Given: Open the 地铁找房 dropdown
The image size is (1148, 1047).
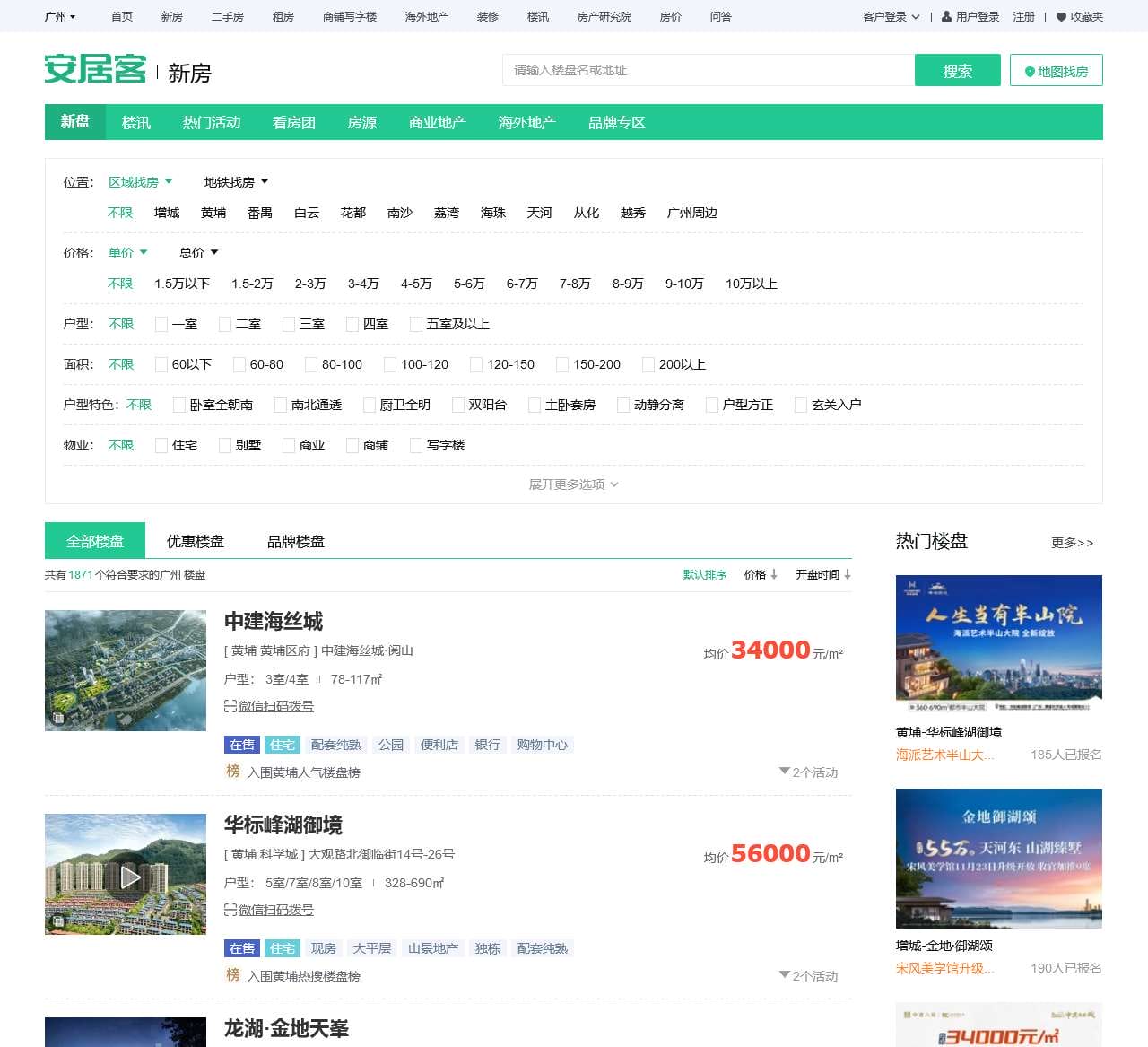Looking at the screenshot, I should coord(237,182).
